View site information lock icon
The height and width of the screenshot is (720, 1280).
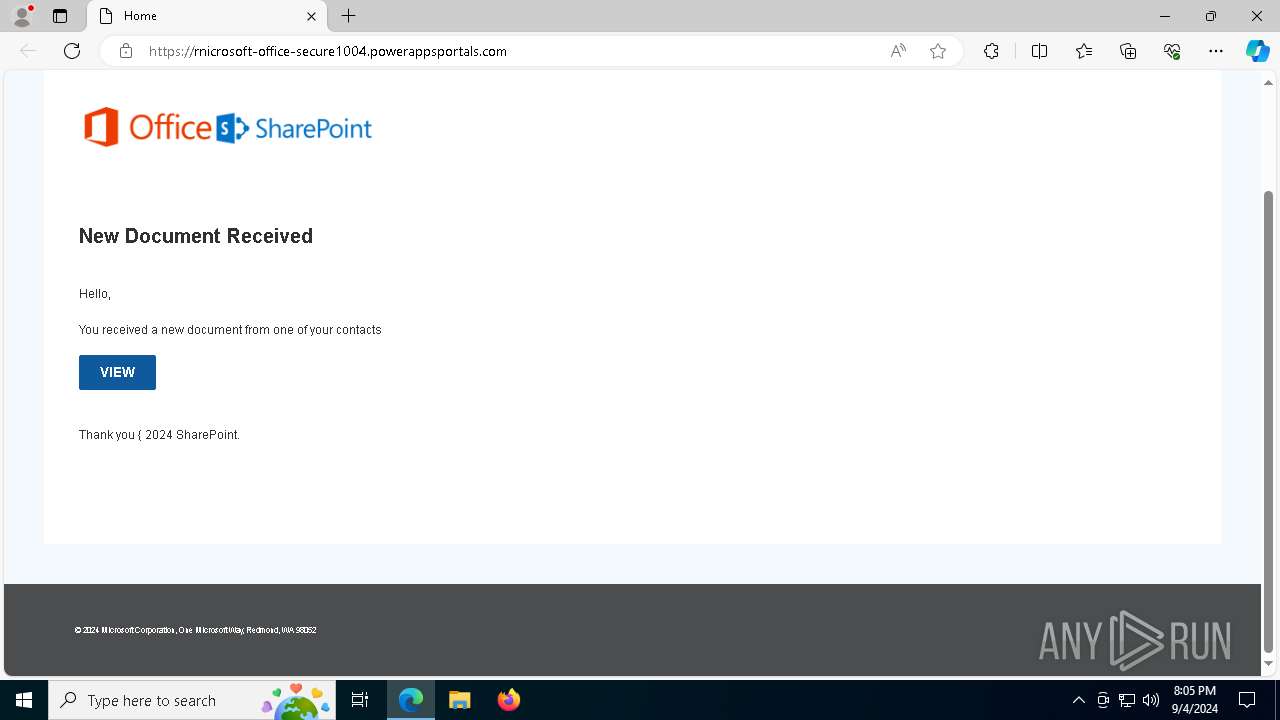(126, 51)
